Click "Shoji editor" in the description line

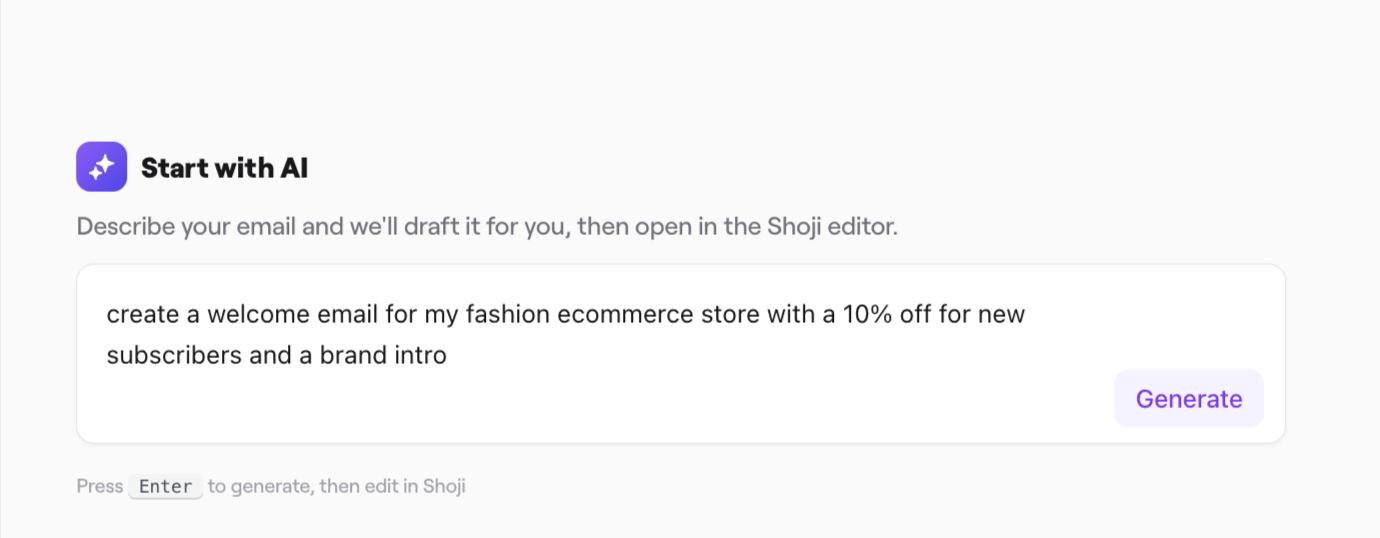point(832,226)
